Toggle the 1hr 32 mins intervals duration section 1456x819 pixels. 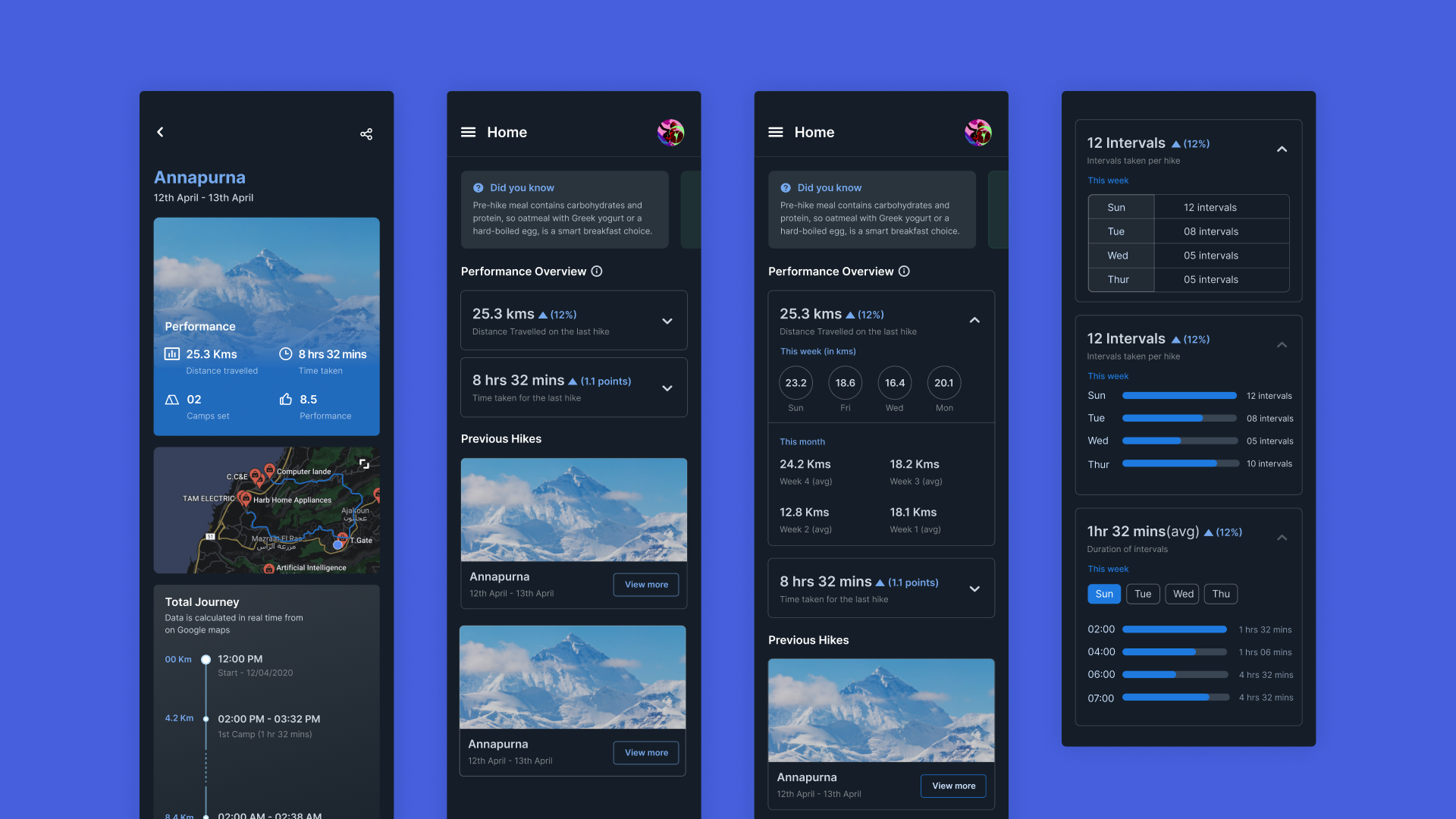1281,537
